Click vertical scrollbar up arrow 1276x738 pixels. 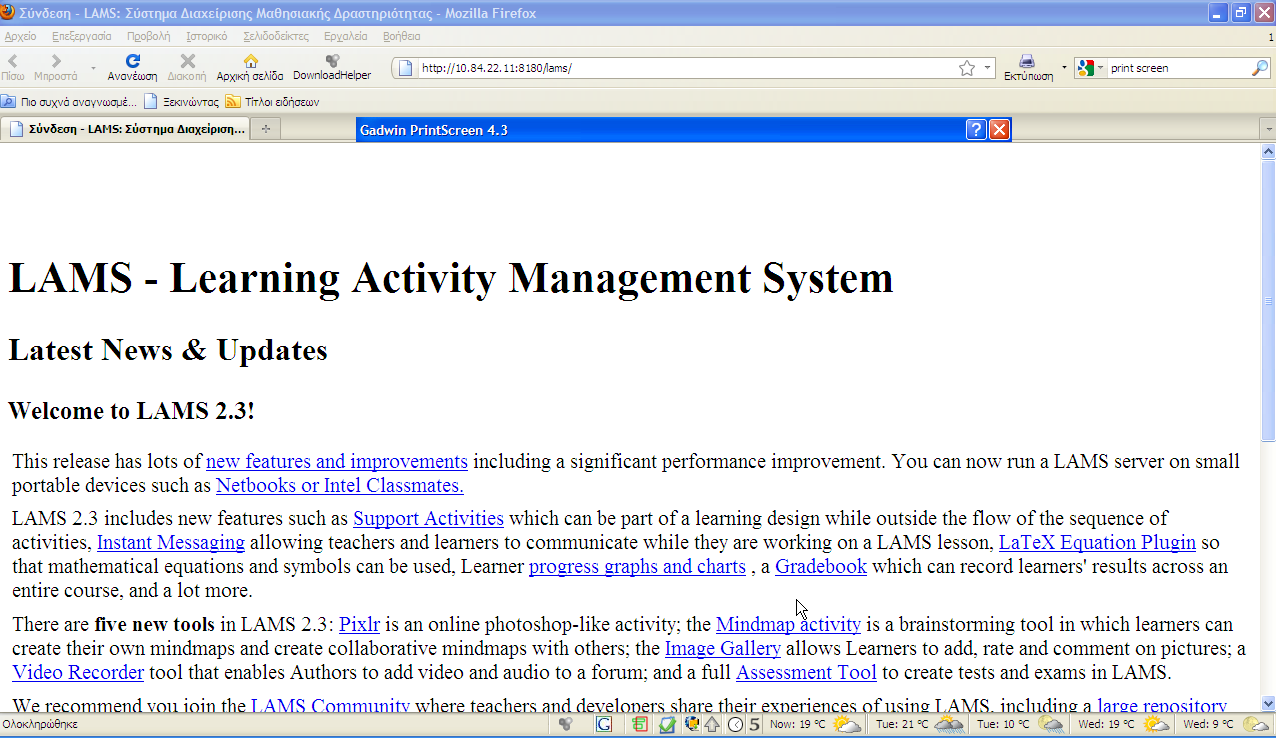1268,152
